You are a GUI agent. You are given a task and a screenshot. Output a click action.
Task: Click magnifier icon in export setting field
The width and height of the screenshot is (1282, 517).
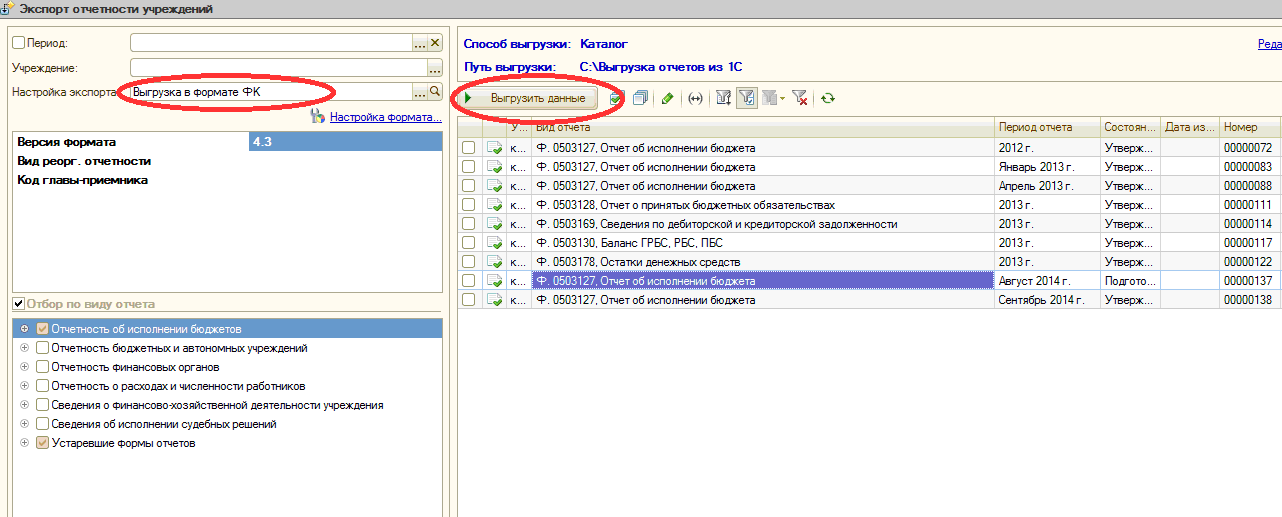click(435, 92)
